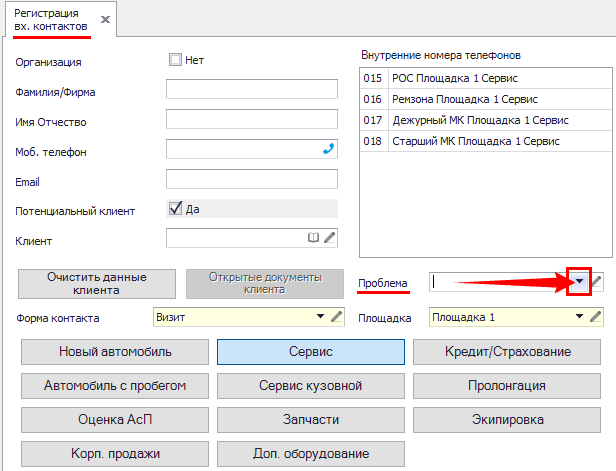Click the pencil icon next to Форма контакта
This screenshot has width=616, height=471.
[x=337, y=317]
